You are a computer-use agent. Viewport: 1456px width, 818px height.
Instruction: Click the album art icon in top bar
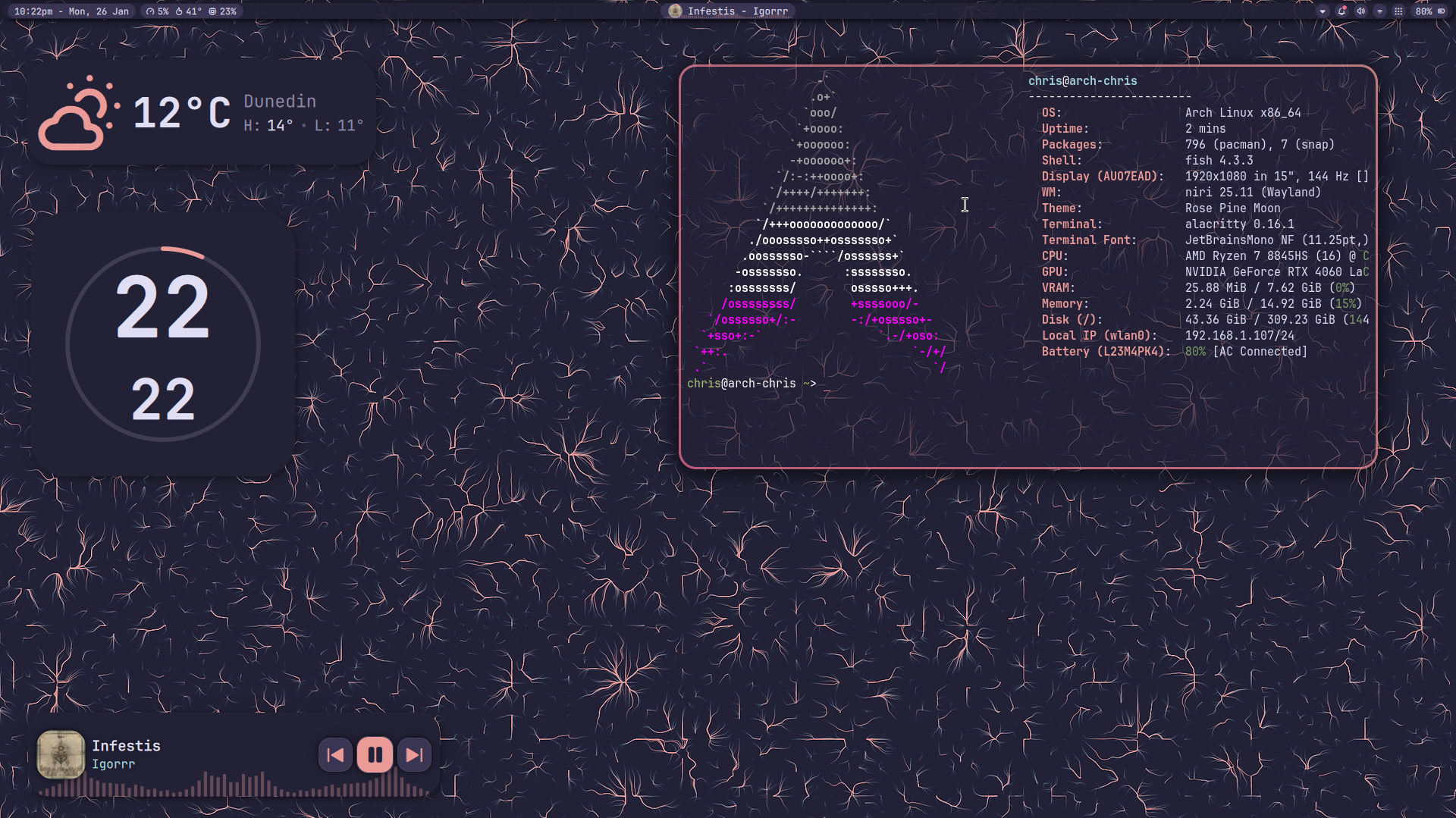click(675, 11)
